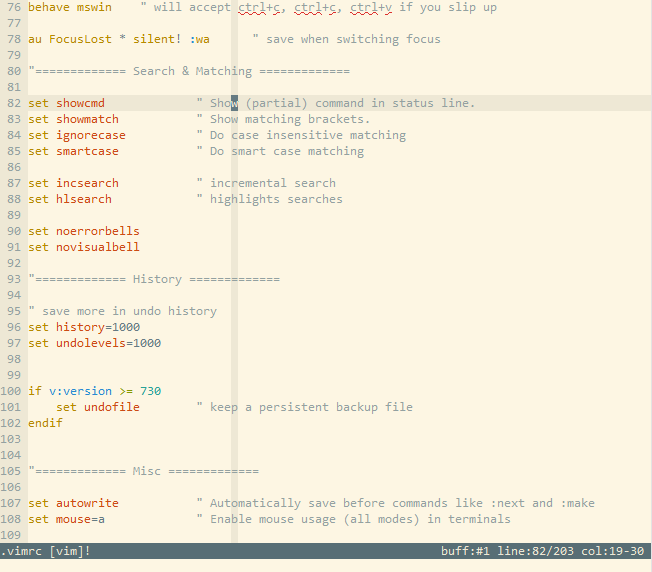652x572 pixels.
Task: Place cursor on "showmatch" setting
Action: (x=87, y=119)
